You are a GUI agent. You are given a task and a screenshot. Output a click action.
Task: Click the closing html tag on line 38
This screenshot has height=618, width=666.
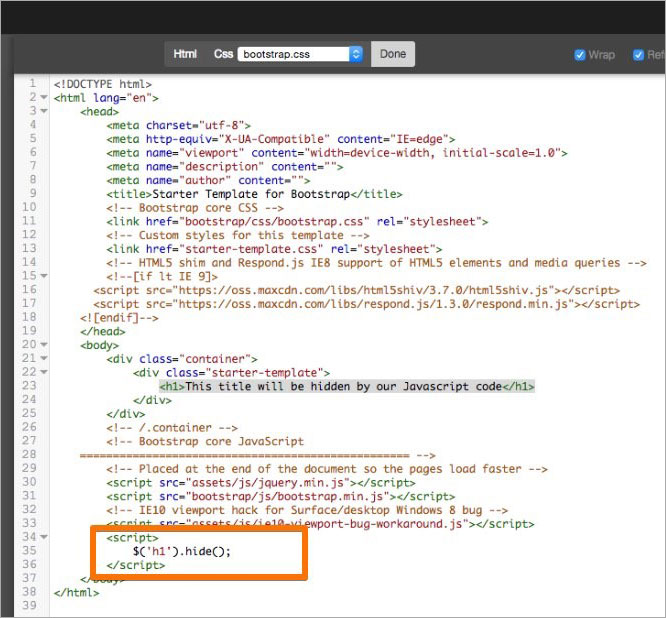76,593
